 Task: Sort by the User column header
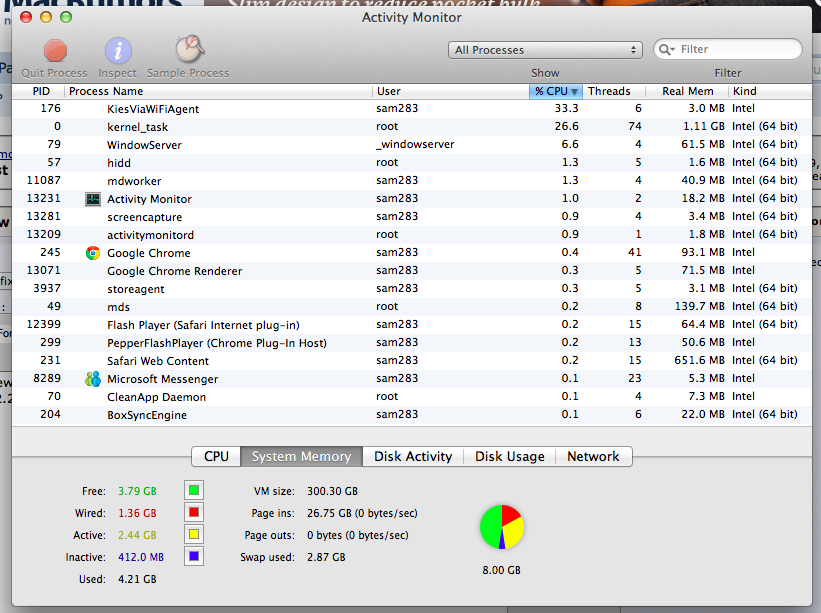pyautogui.click(x=451, y=91)
